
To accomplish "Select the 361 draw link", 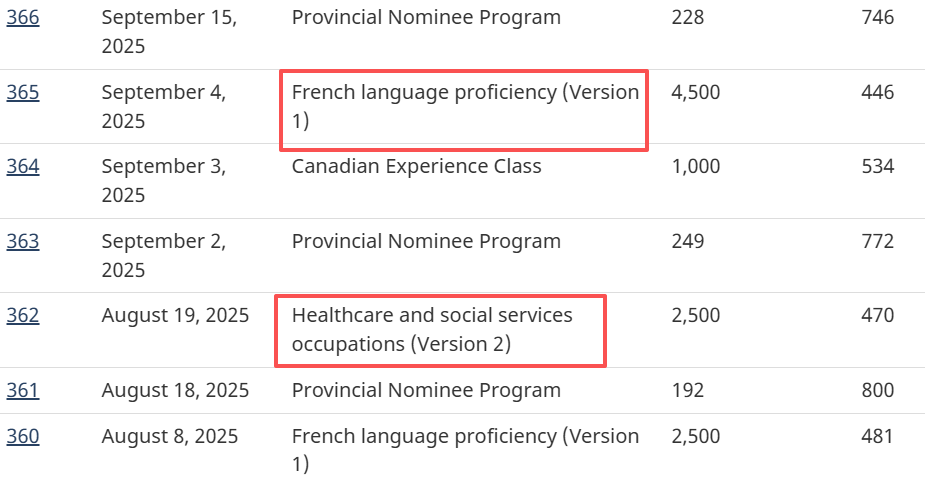I will point(23,390).
